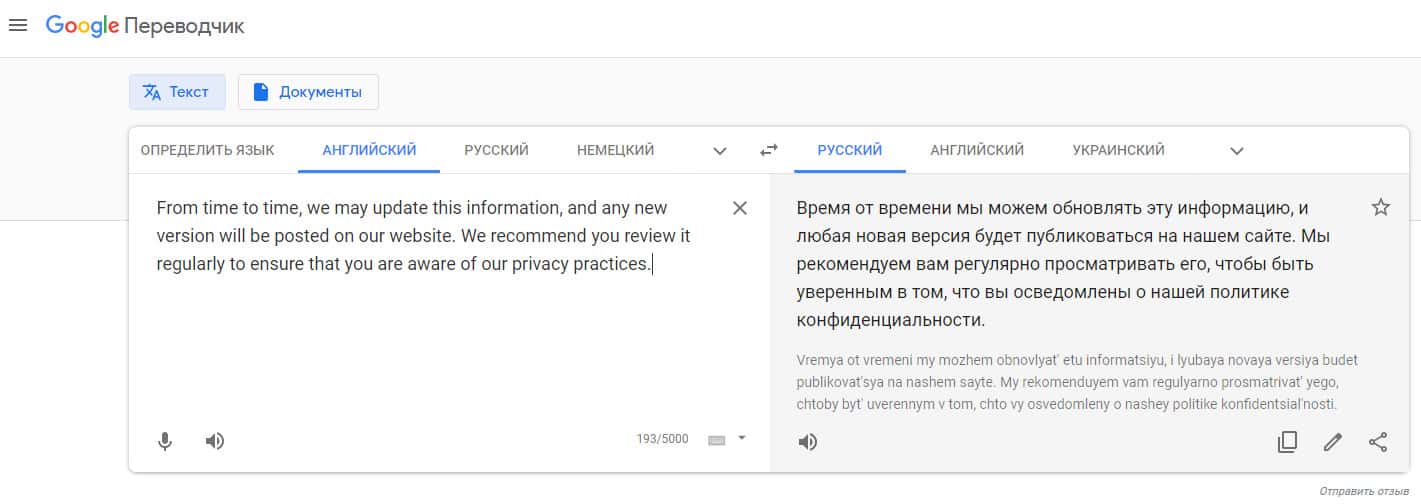Share the translation
Image resolution: width=1421 pixels, height=504 pixels.
[1378, 442]
